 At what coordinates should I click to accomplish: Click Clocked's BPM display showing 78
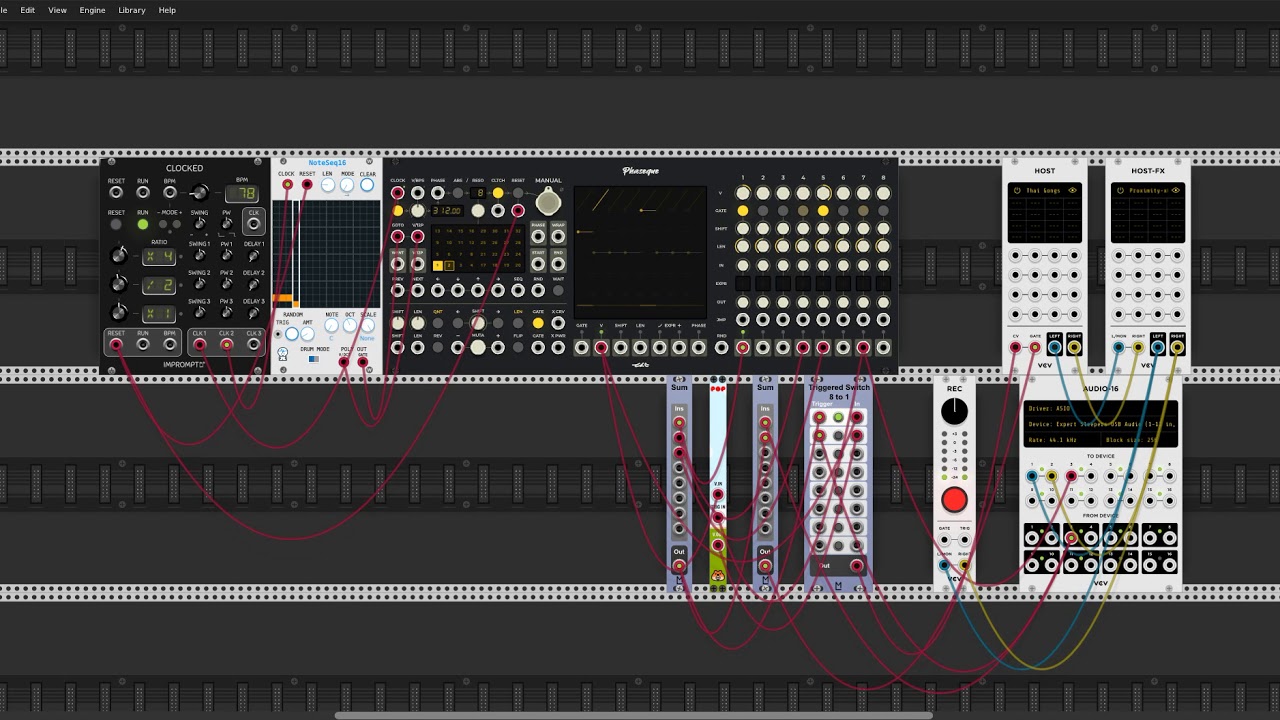point(241,193)
